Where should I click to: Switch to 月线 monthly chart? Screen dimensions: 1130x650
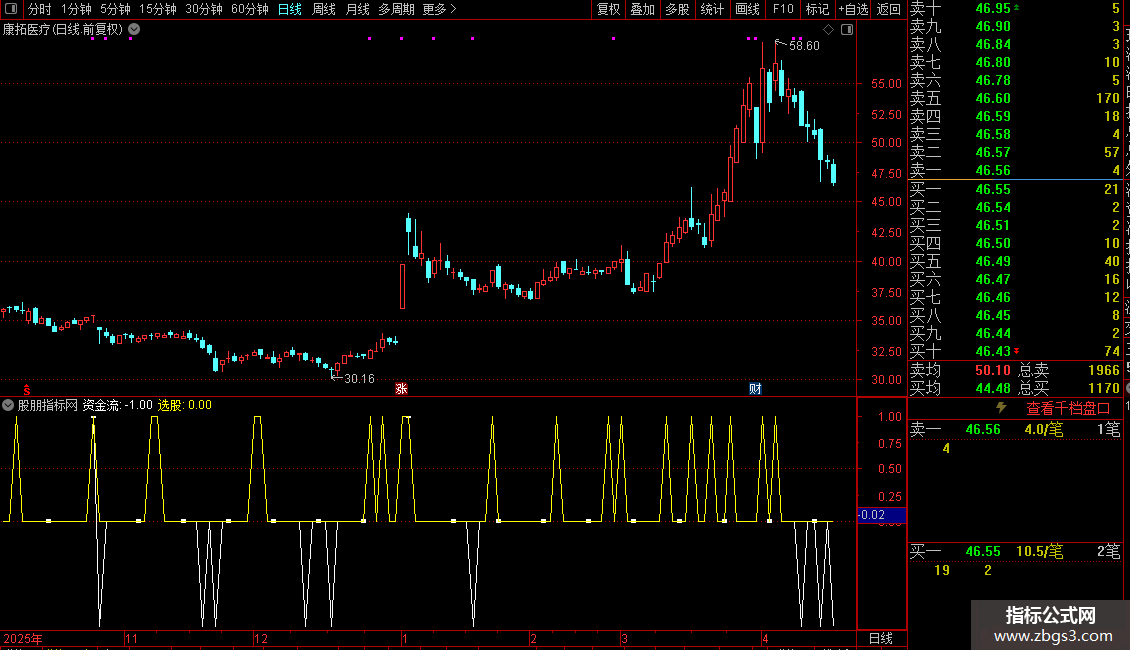(357, 9)
